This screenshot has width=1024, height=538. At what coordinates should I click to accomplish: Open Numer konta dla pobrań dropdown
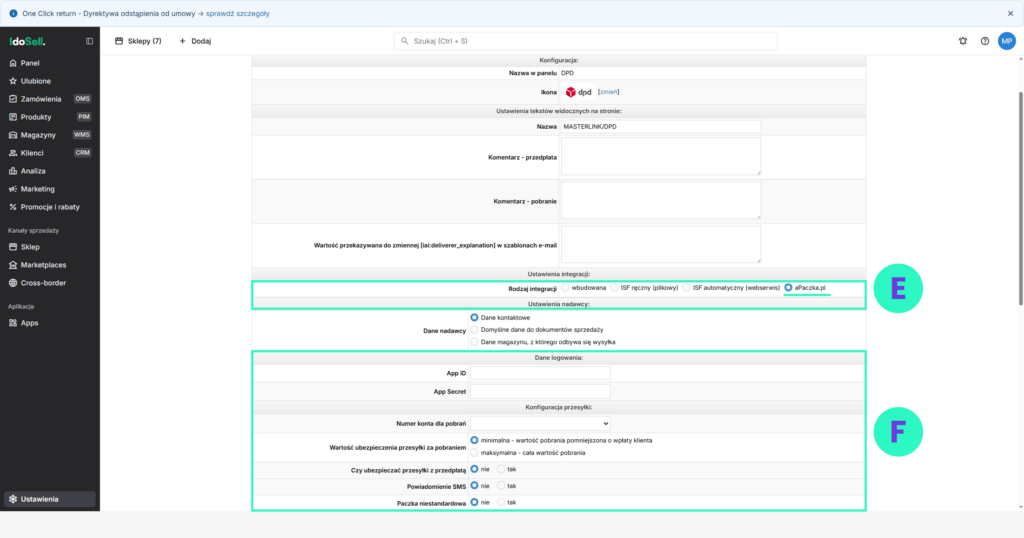[540, 424]
